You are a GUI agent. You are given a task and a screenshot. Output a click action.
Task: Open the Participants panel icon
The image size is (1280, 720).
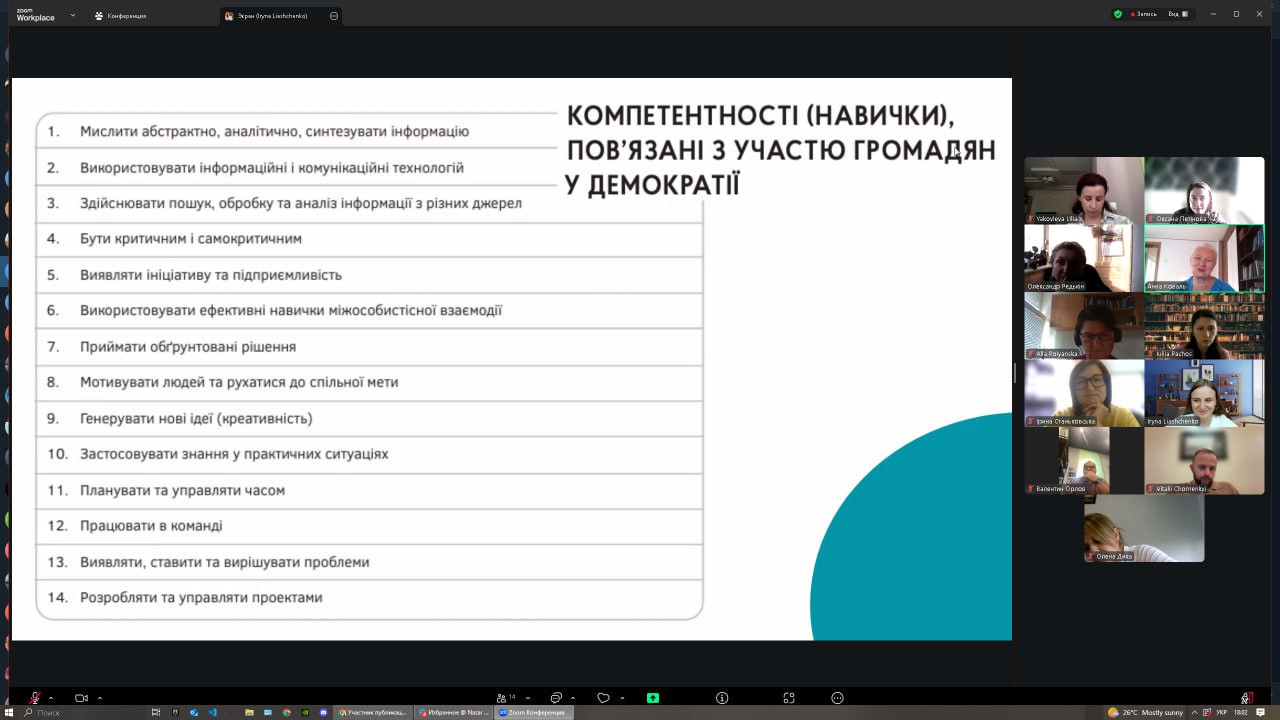[501, 698]
